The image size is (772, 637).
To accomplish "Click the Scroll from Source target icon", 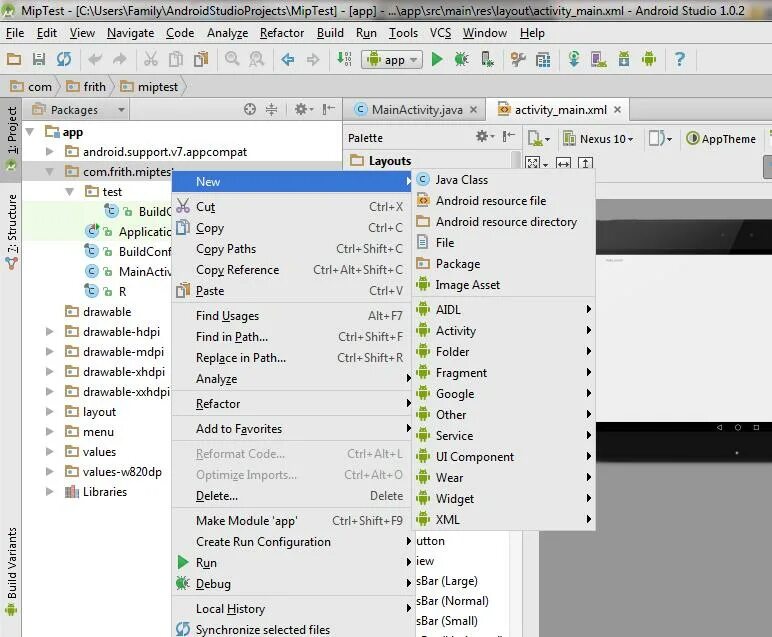I will pyautogui.click(x=250, y=109).
